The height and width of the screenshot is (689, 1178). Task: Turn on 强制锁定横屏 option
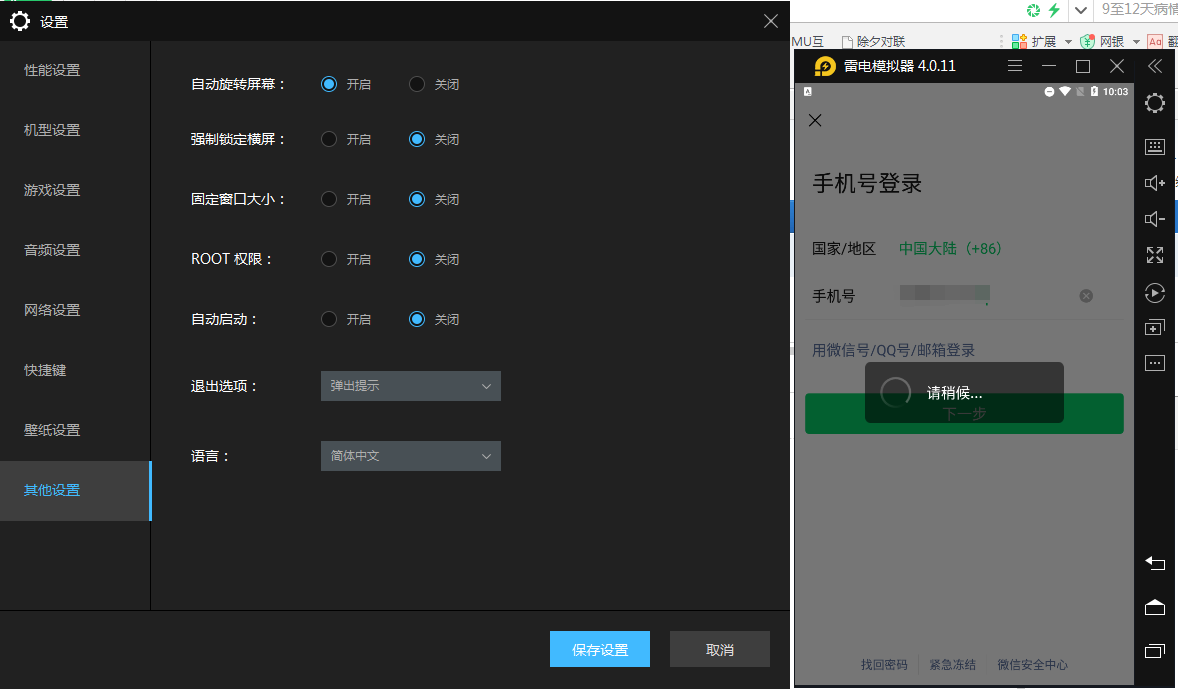tap(329, 140)
